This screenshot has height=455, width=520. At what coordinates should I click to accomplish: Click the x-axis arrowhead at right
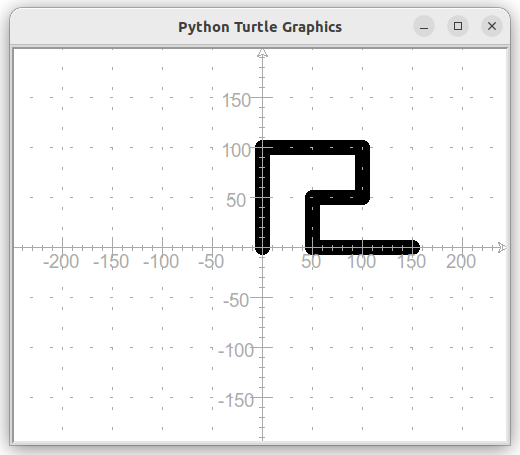[502, 247]
